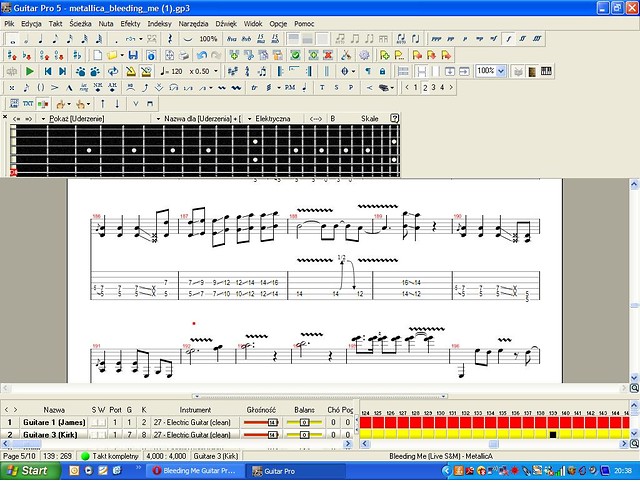Switch to Bleeding Me Guitar Pr... taskbar window
Viewport: 640px width, 500px height.
pyautogui.click(x=195, y=471)
